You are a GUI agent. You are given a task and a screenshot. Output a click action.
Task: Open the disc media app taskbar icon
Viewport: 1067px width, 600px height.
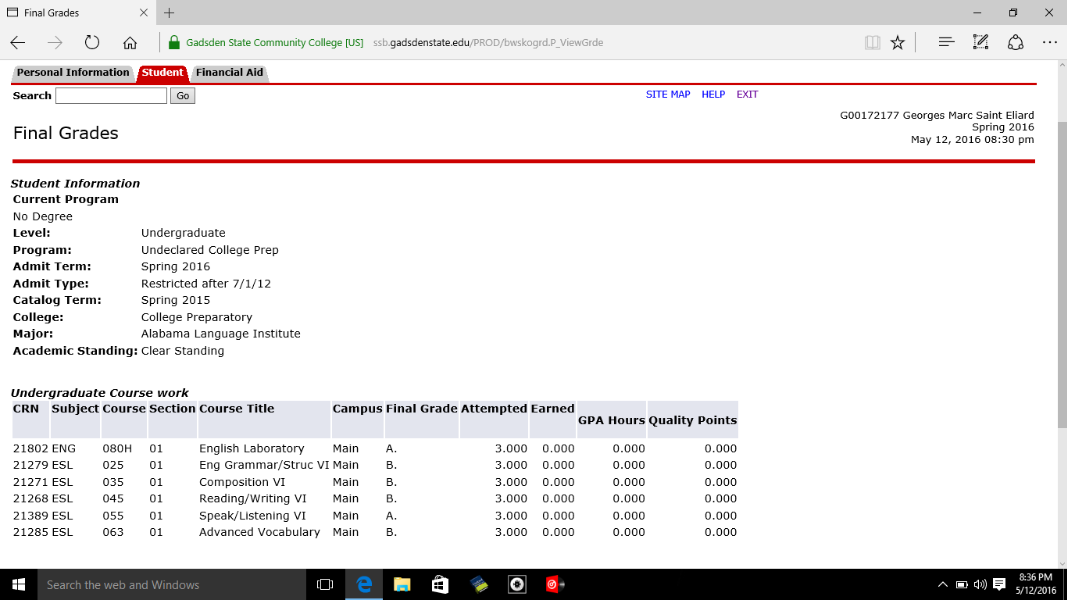coord(517,584)
